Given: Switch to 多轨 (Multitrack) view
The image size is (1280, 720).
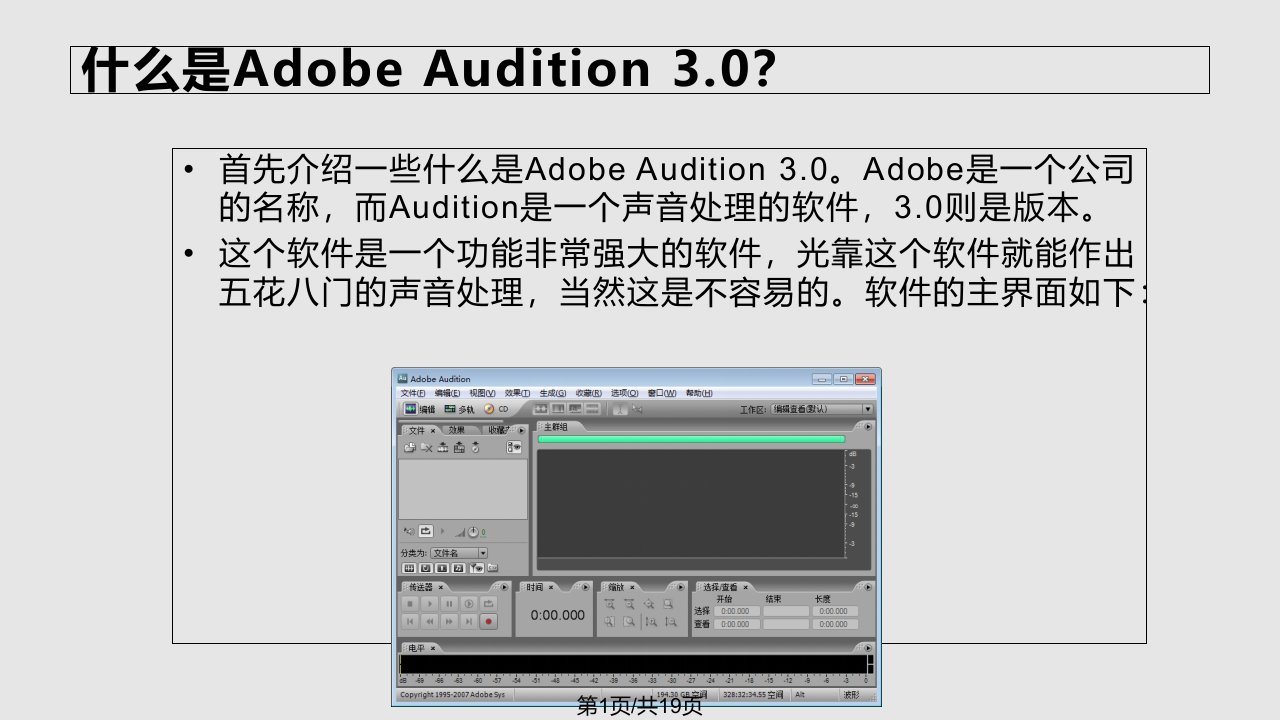Looking at the screenshot, I should (x=459, y=408).
